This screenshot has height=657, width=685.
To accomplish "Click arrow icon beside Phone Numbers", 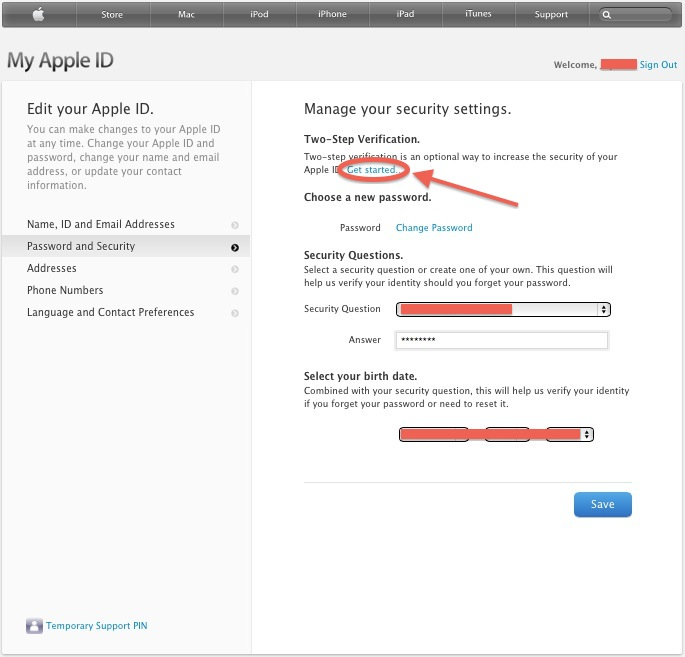I will (x=235, y=291).
